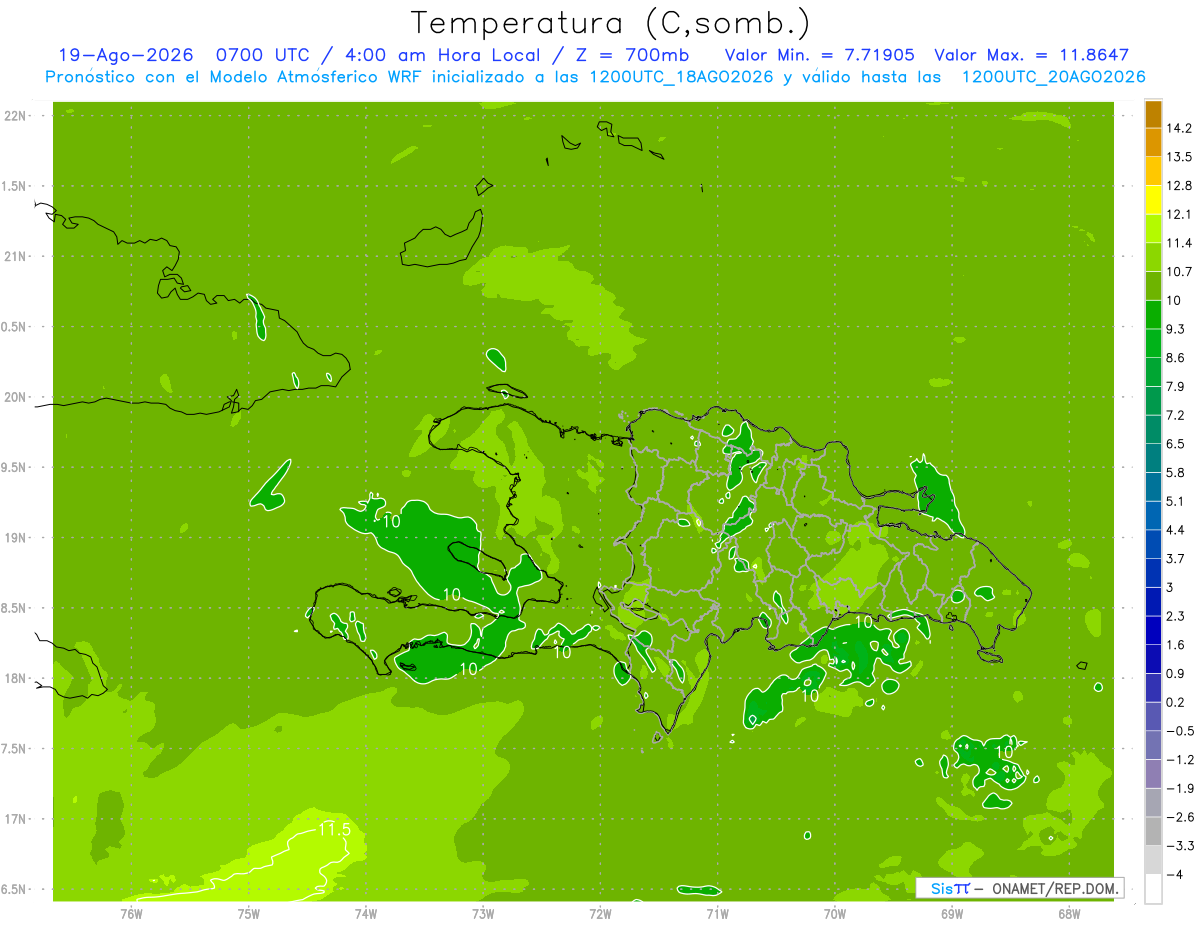Click the "68W" longitude axis label
Screen dimensions: 1200x927
(1069, 913)
